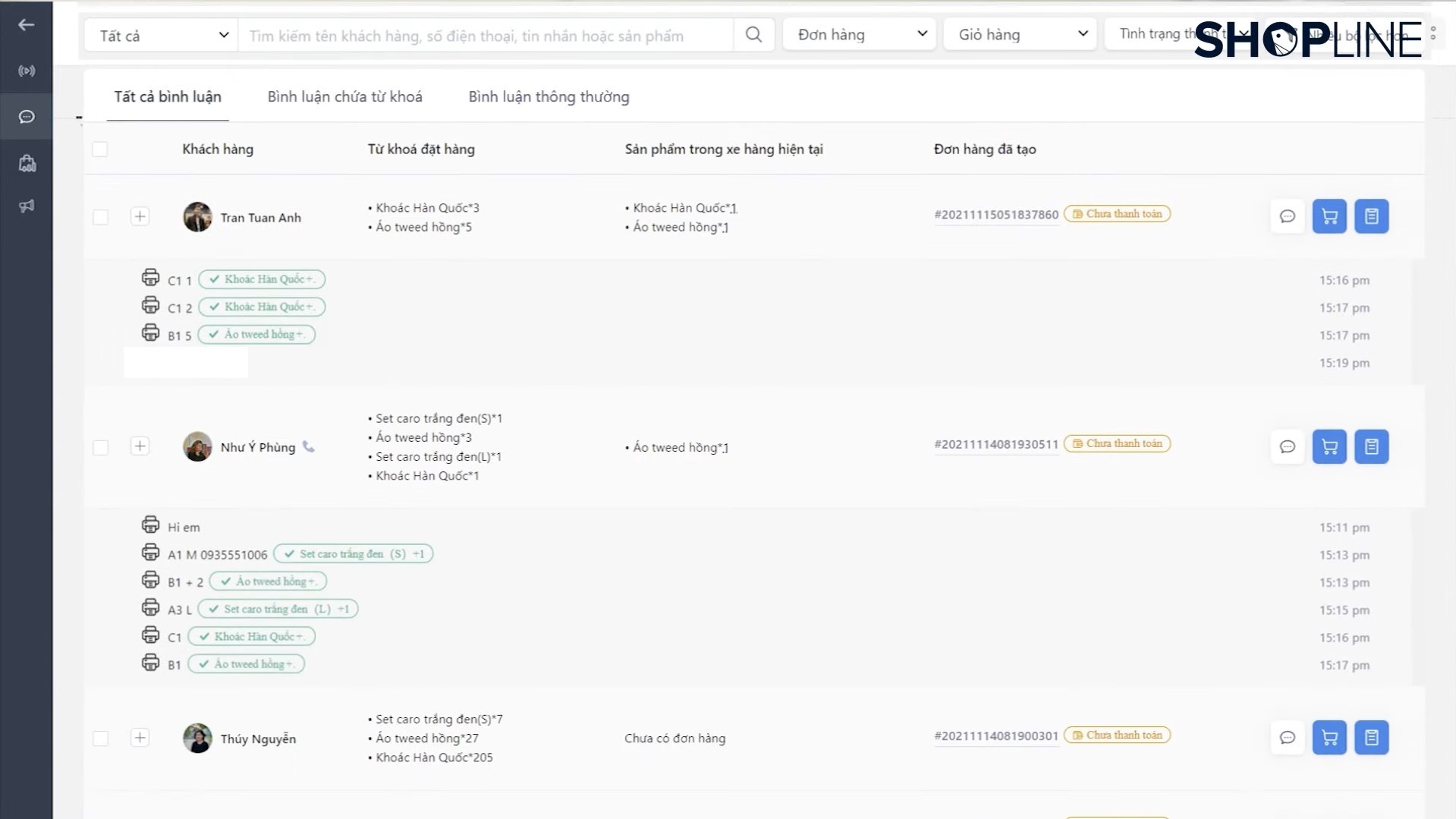1456x819 pixels.
Task: Open message for Tran Tuan Anh
Action: 1287,217
